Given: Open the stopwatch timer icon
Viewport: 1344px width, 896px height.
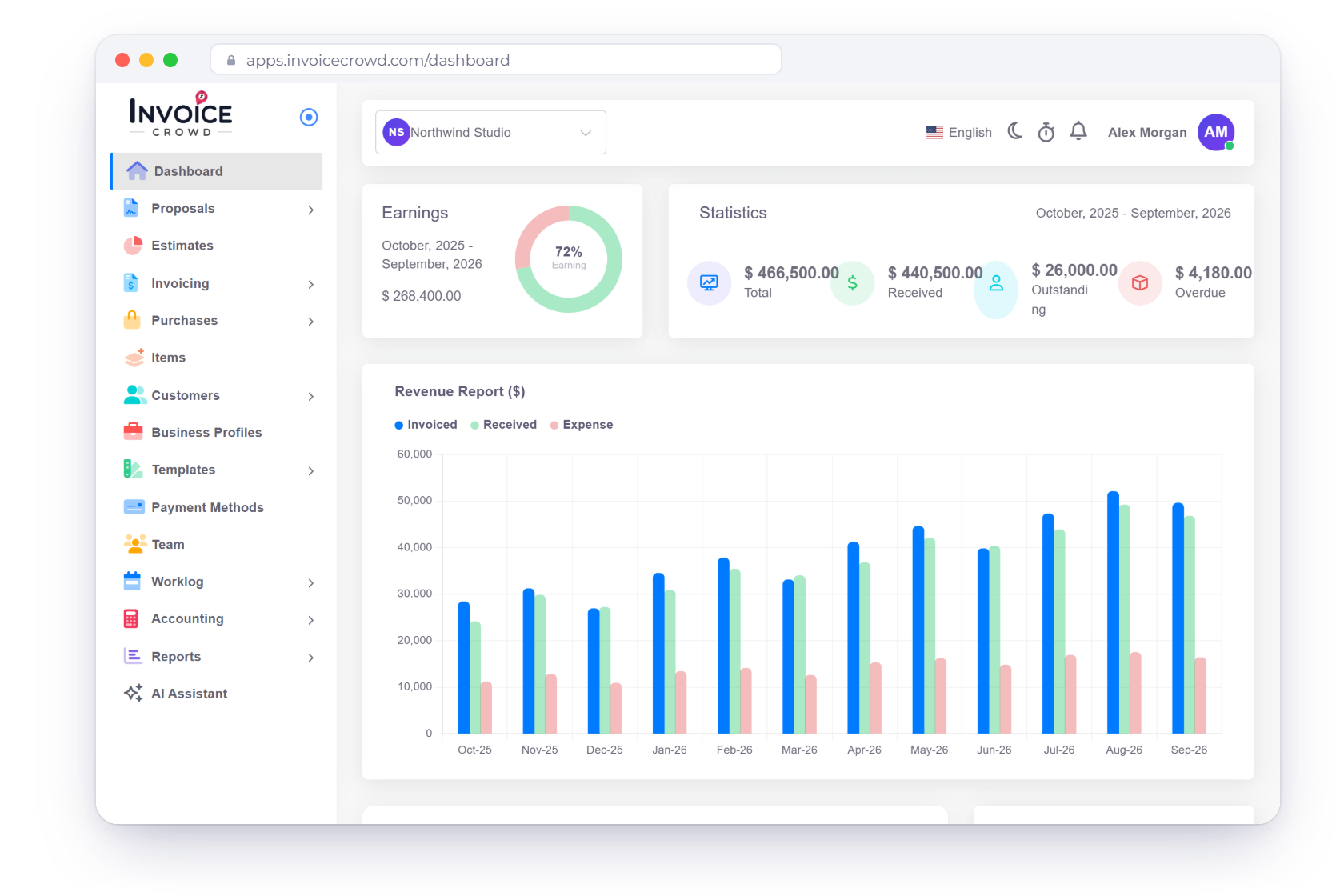Looking at the screenshot, I should (1046, 132).
